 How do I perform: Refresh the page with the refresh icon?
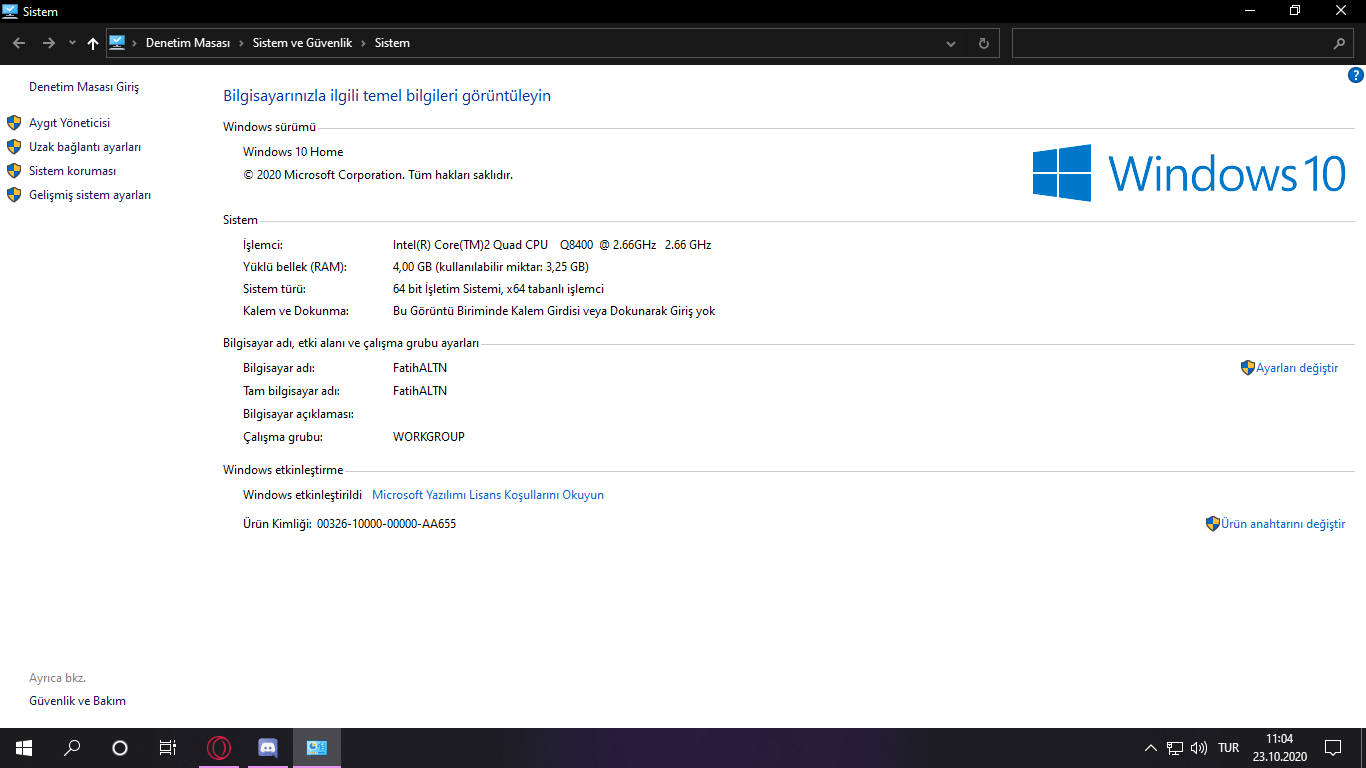click(x=983, y=44)
